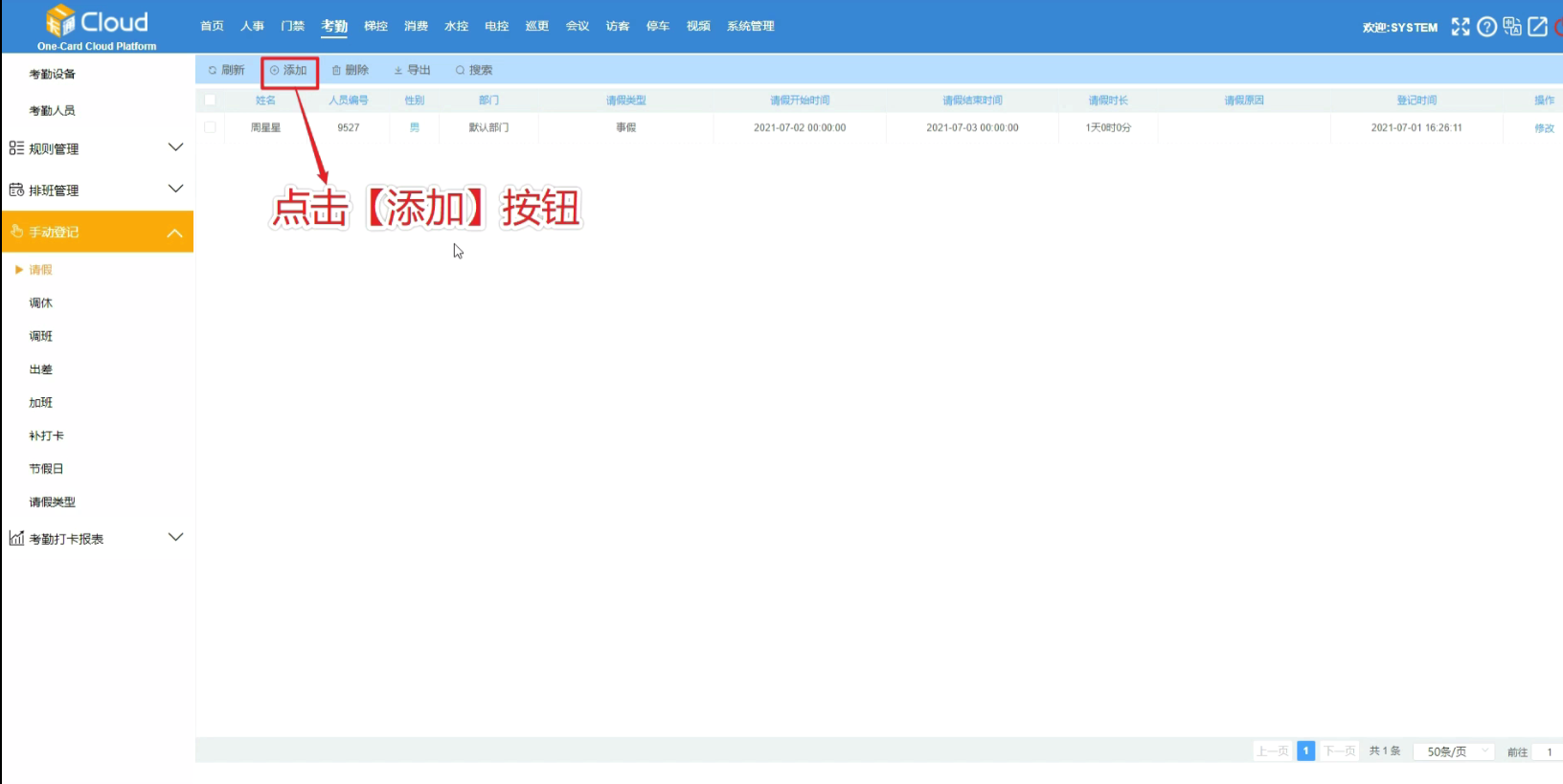Select 调休 submenu item
Screen dimensions: 1563x784
(x=40, y=302)
